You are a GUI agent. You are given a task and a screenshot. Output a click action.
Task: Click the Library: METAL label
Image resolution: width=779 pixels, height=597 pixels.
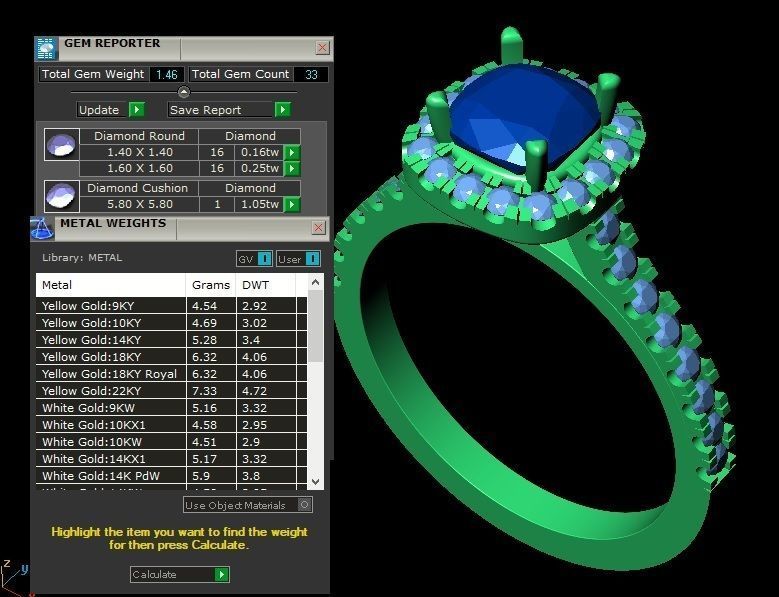point(82,258)
